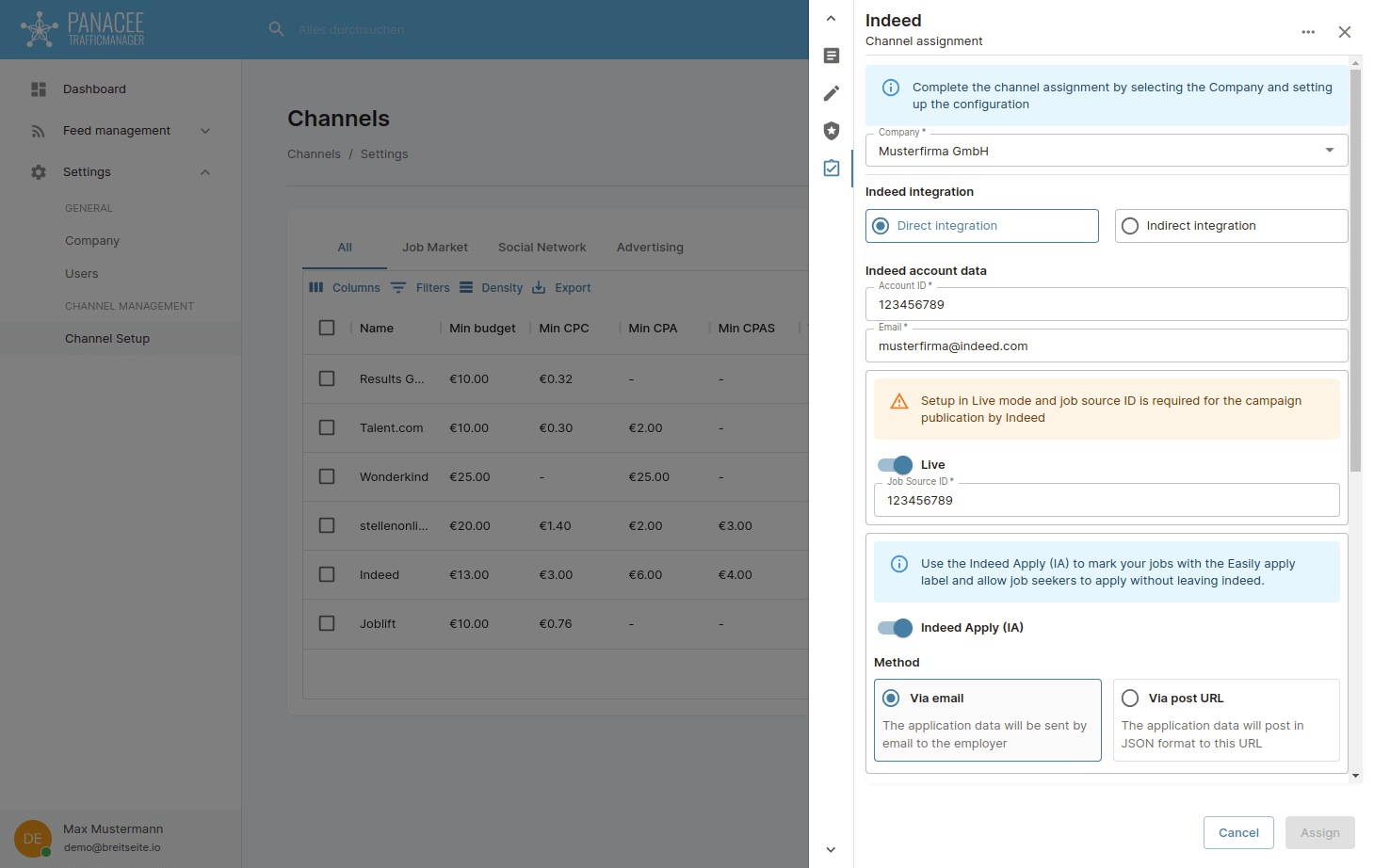The width and height of the screenshot is (1374, 868).
Task: Open the Company dropdown showing Musterfirma GmbH
Action: (1106, 151)
